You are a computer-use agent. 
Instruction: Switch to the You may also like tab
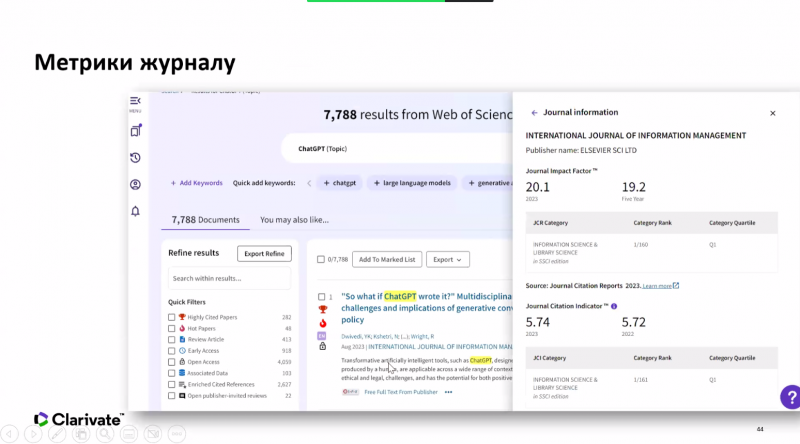point(294,220)
